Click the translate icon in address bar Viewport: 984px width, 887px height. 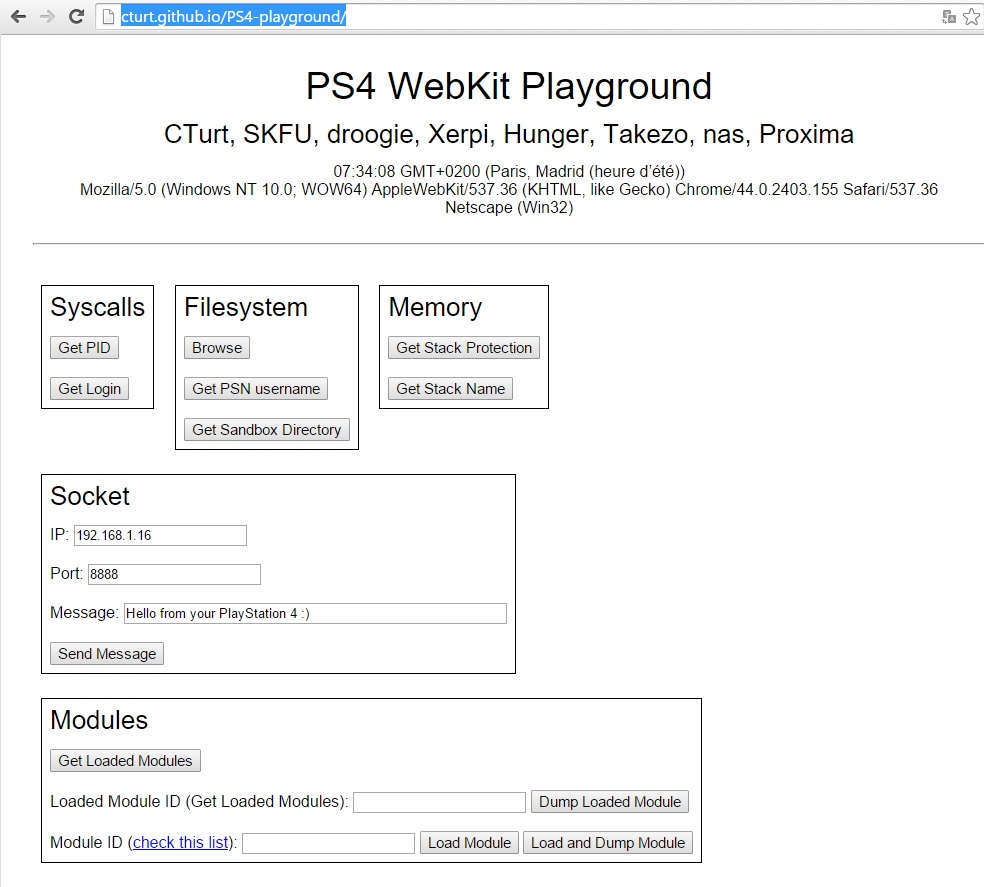(x=949, y=17)
